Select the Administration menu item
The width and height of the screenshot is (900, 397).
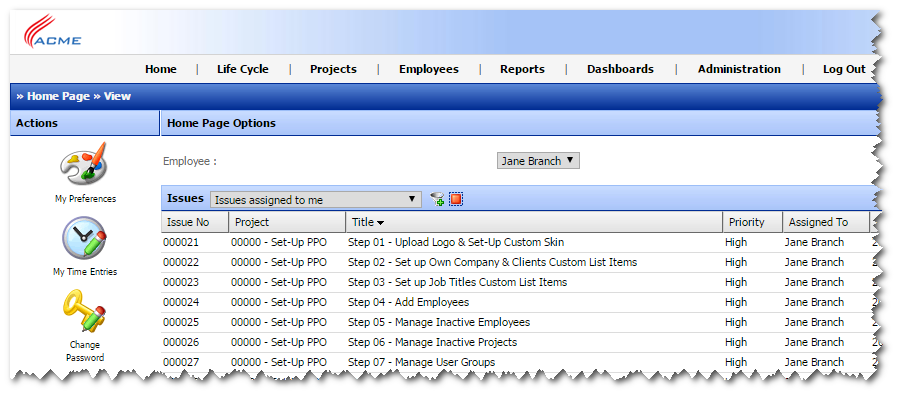point(739,69)
